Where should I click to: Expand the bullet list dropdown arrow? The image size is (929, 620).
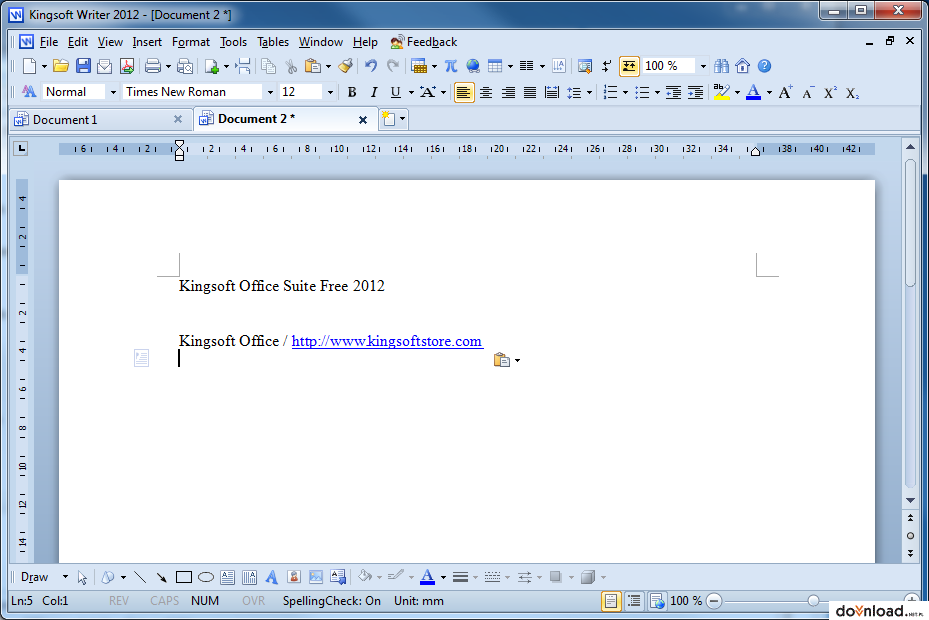point(658,92)
